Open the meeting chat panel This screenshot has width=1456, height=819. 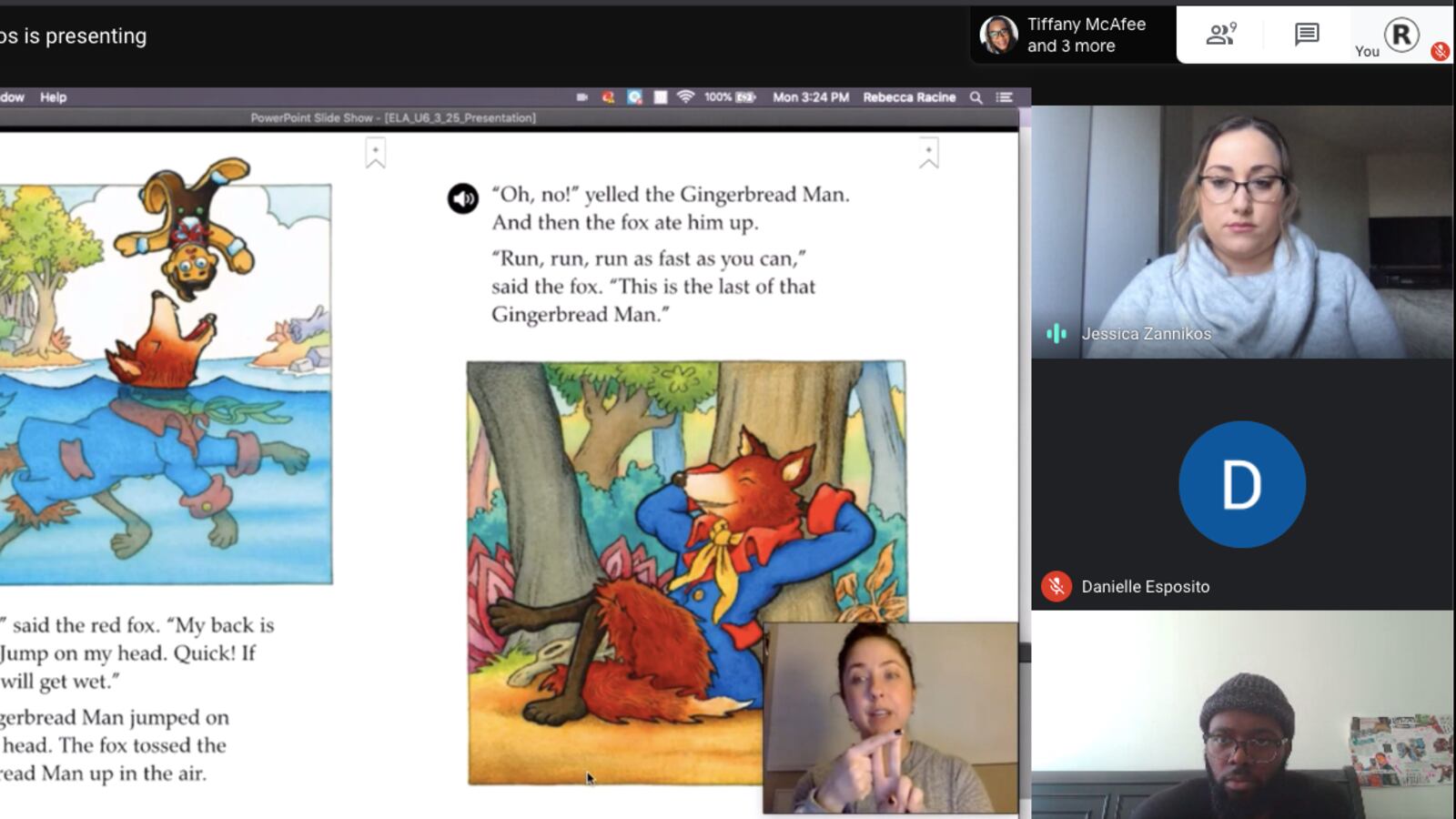1307,35
